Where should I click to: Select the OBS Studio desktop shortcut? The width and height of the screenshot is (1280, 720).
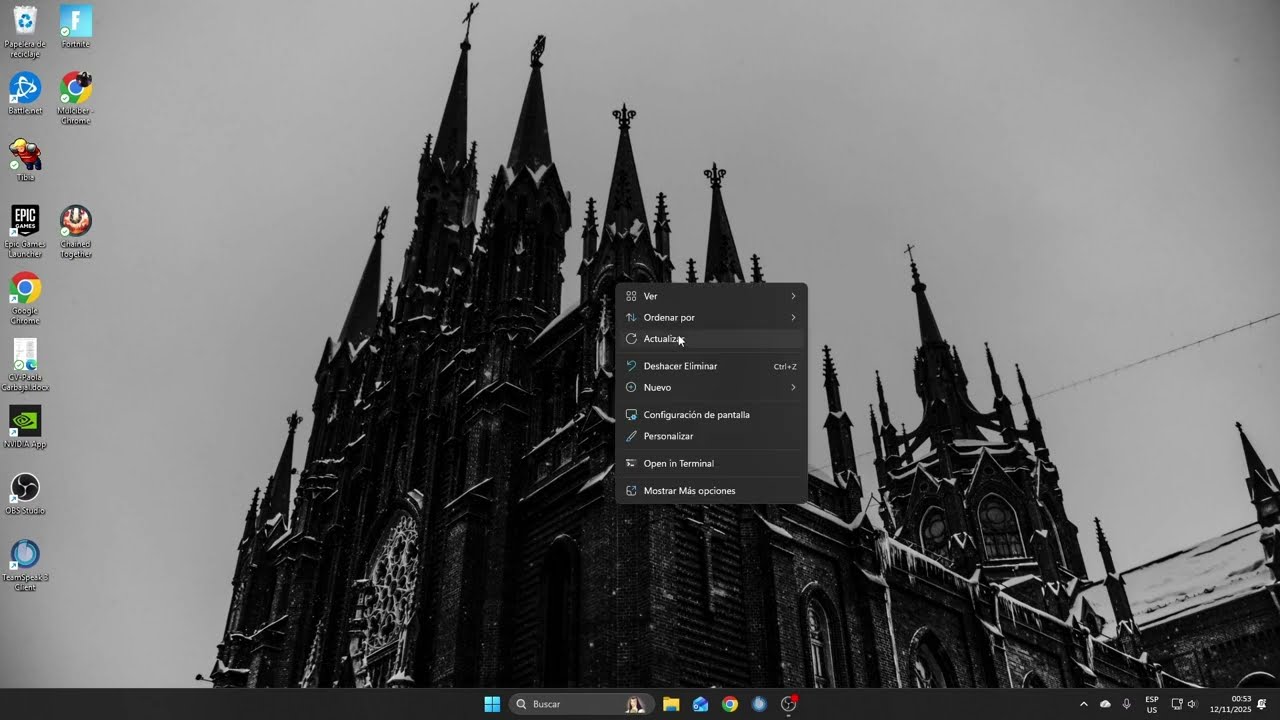(25, 494)
